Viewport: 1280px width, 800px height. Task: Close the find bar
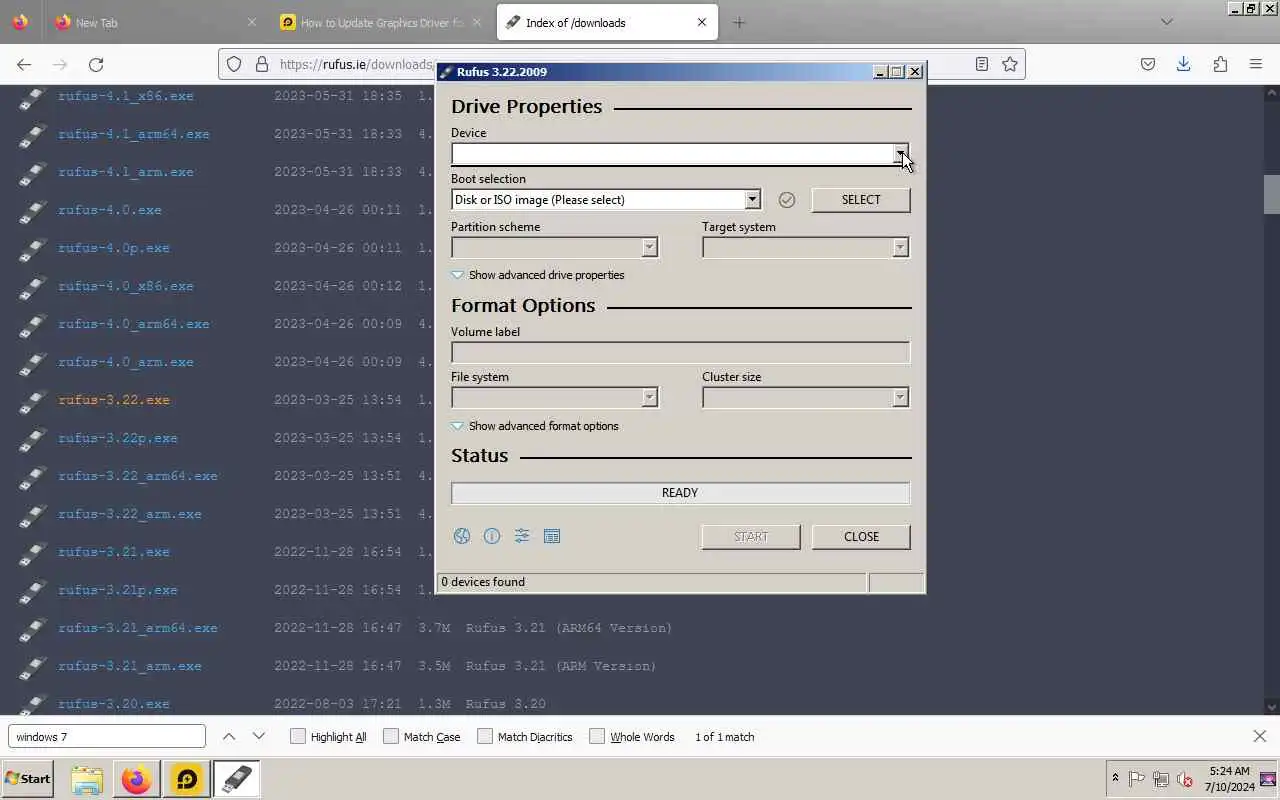point(1259,736)
